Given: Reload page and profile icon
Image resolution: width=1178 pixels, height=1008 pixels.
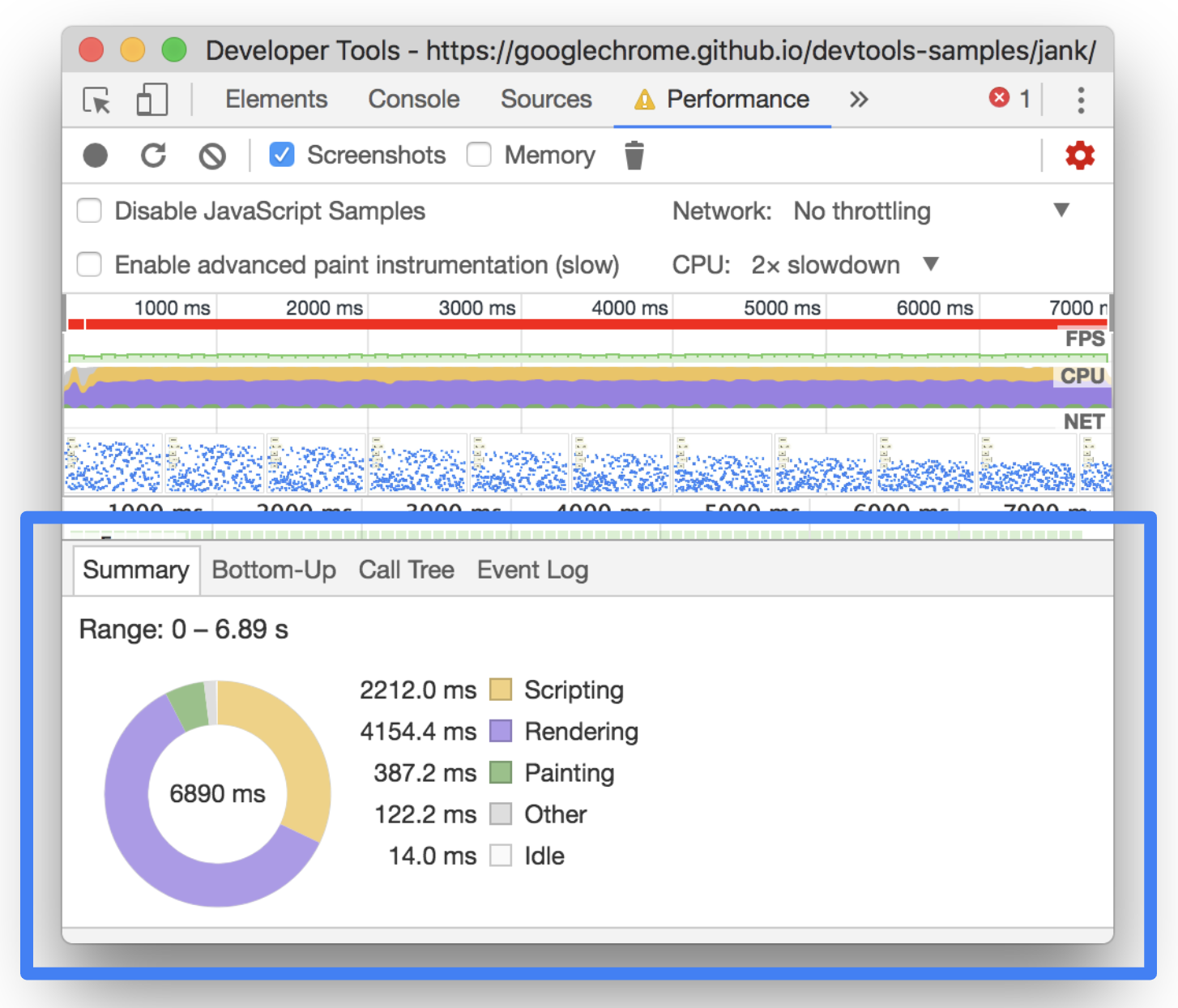Looking at the screenshot, I should click(153, 155).
